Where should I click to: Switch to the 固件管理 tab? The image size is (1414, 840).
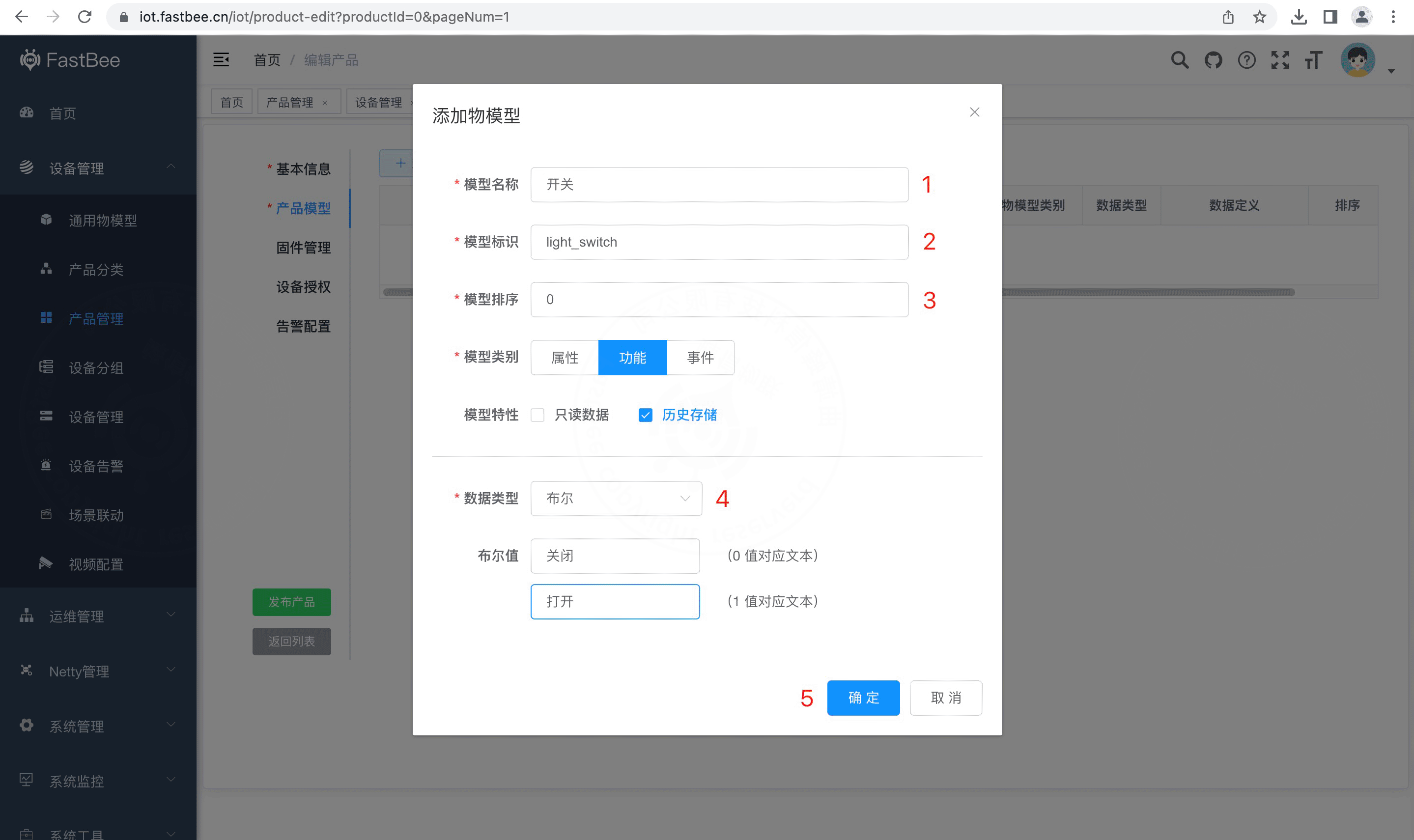point(303,248)
